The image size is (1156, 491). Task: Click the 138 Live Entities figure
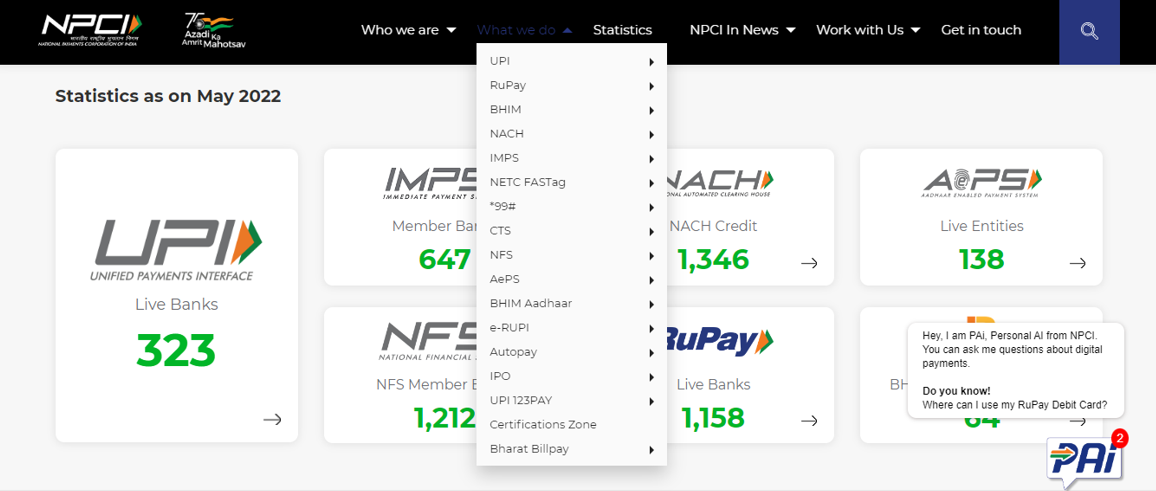coord(981,260)
